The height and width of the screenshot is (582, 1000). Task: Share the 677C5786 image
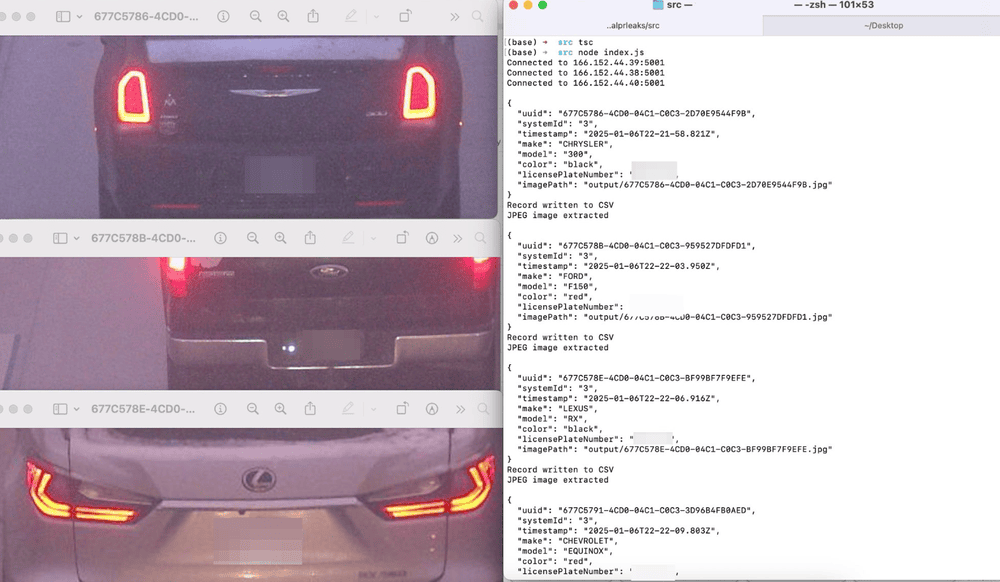[313, 16]
